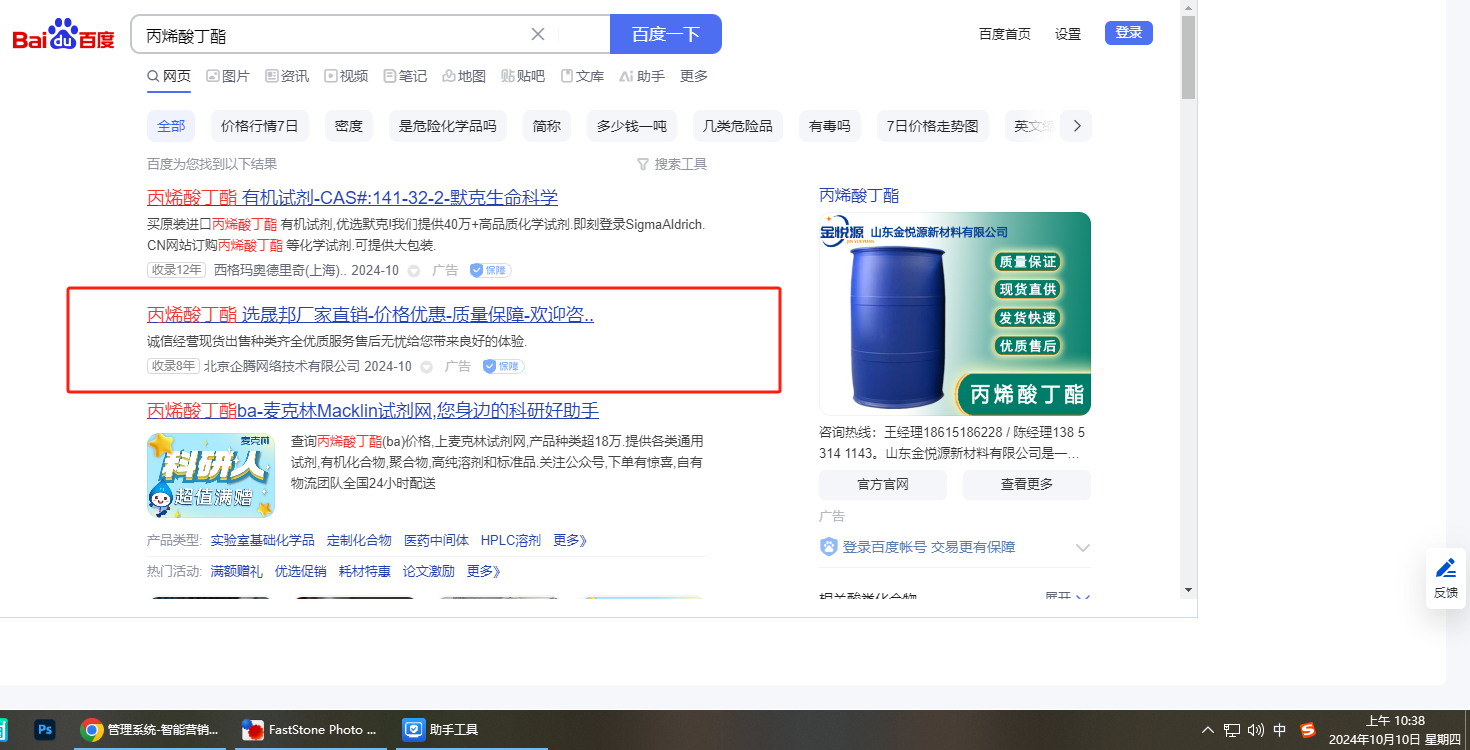Select the 全部 filter chip

pyautogui.click(x=171, y=126)
